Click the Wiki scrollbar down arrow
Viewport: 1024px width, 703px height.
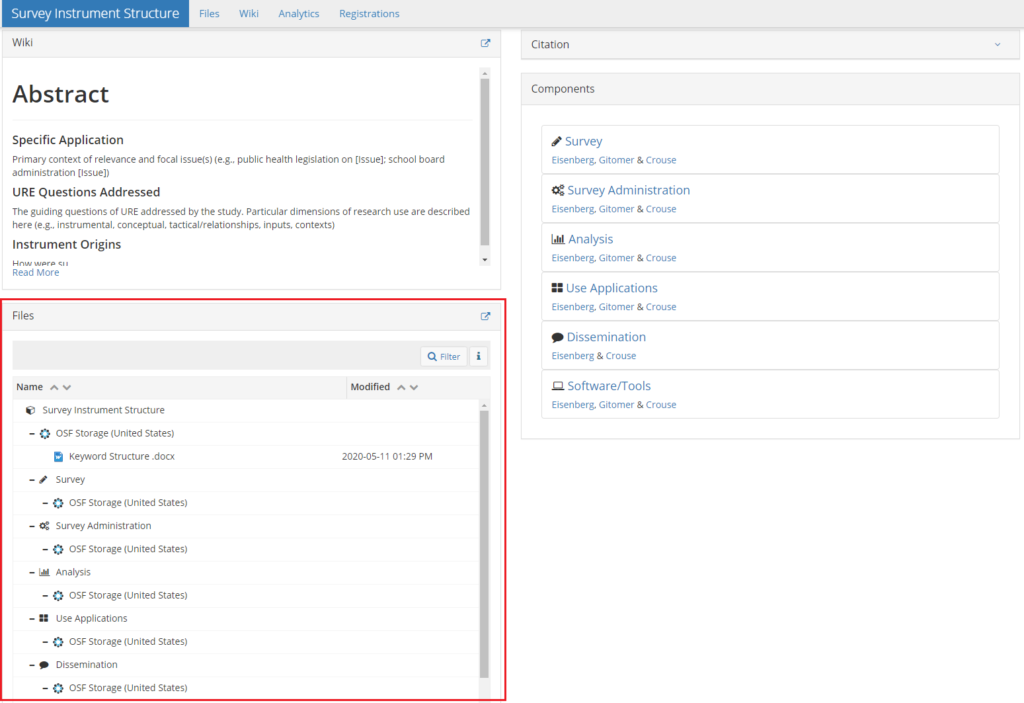pyautogui.click(x=485, y=259)
